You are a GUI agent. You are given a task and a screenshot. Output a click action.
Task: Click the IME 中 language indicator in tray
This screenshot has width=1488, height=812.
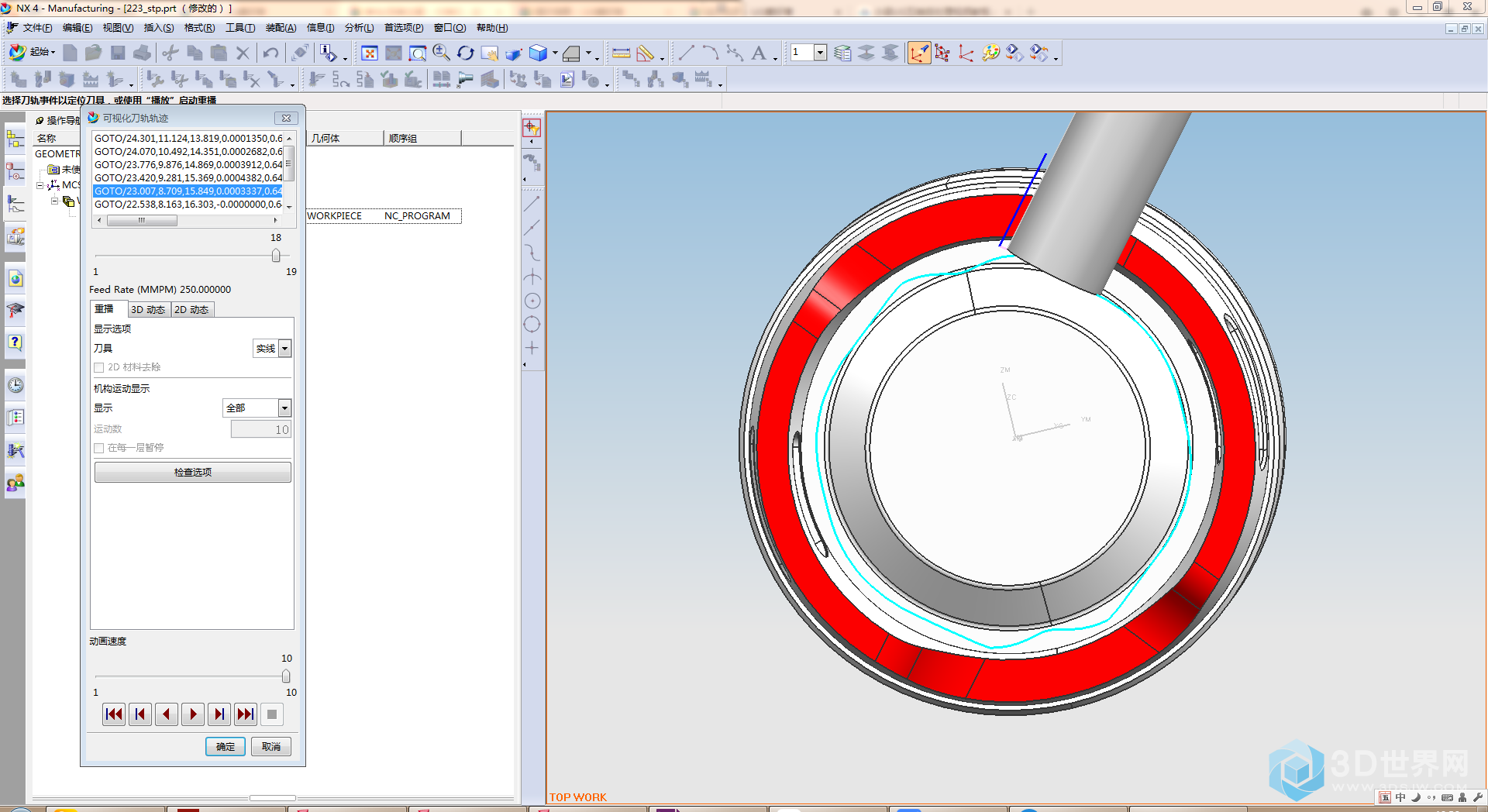coord(1400,797)
